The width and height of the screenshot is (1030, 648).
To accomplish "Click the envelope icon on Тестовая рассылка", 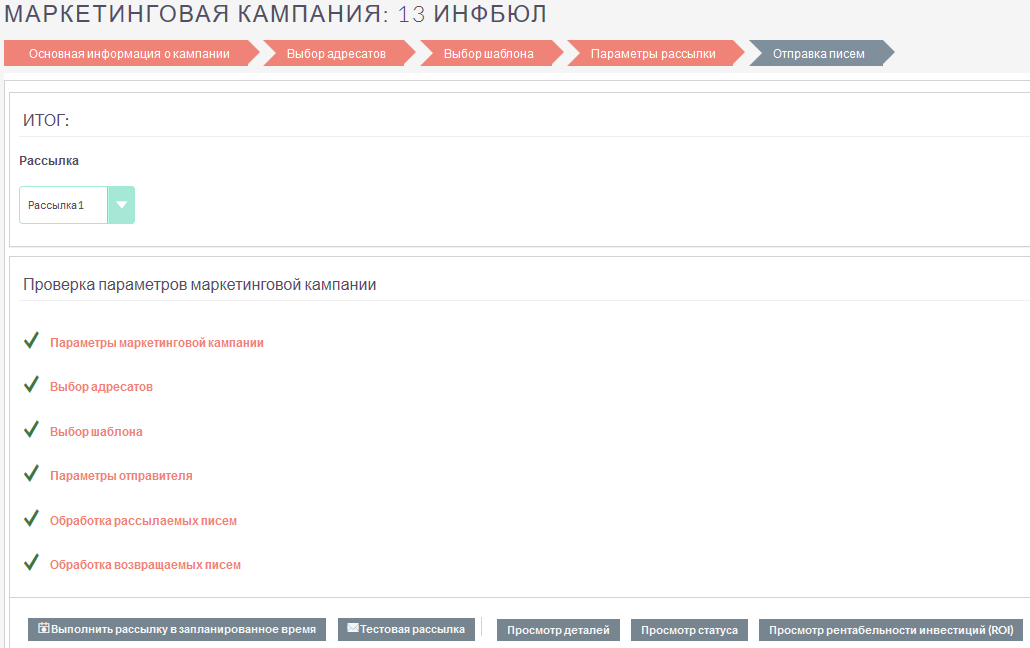I will pyautogui.click(x=352, y=629).
